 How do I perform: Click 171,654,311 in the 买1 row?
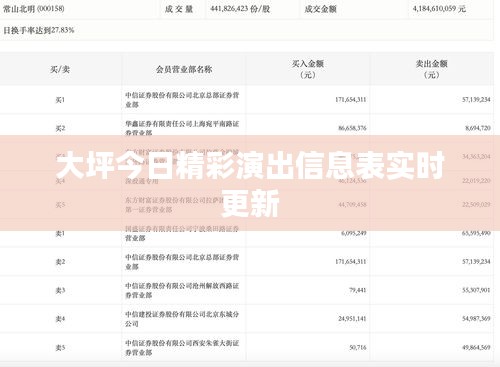[351, 99]
